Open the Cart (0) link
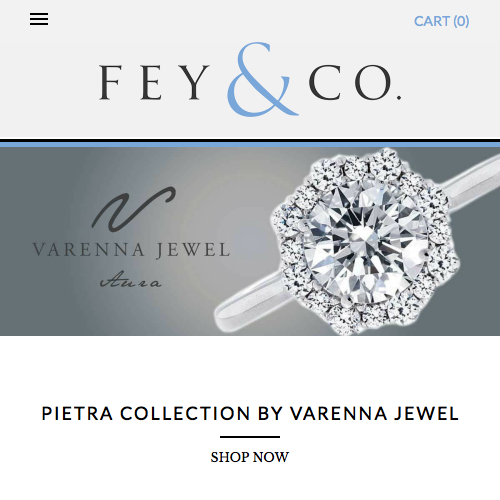 tap(442, 21)
